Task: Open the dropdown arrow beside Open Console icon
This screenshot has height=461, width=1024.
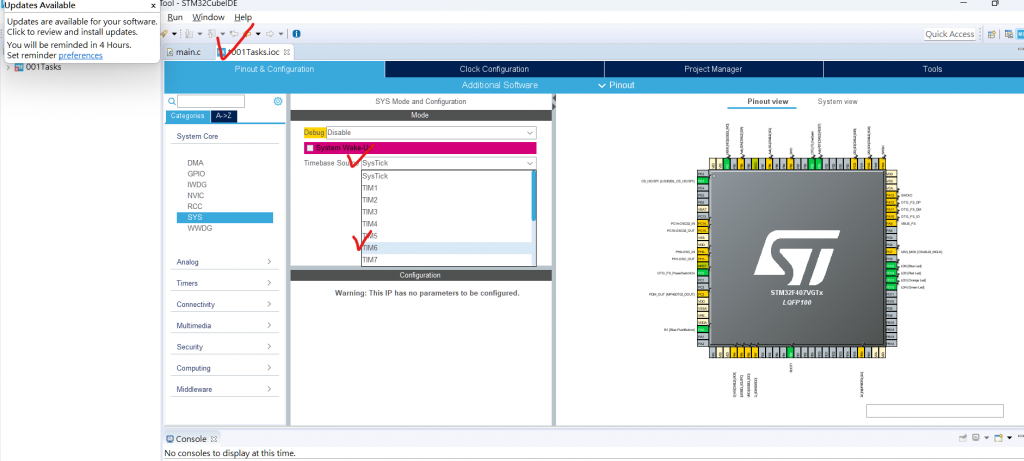Action: pos(1009,438)
